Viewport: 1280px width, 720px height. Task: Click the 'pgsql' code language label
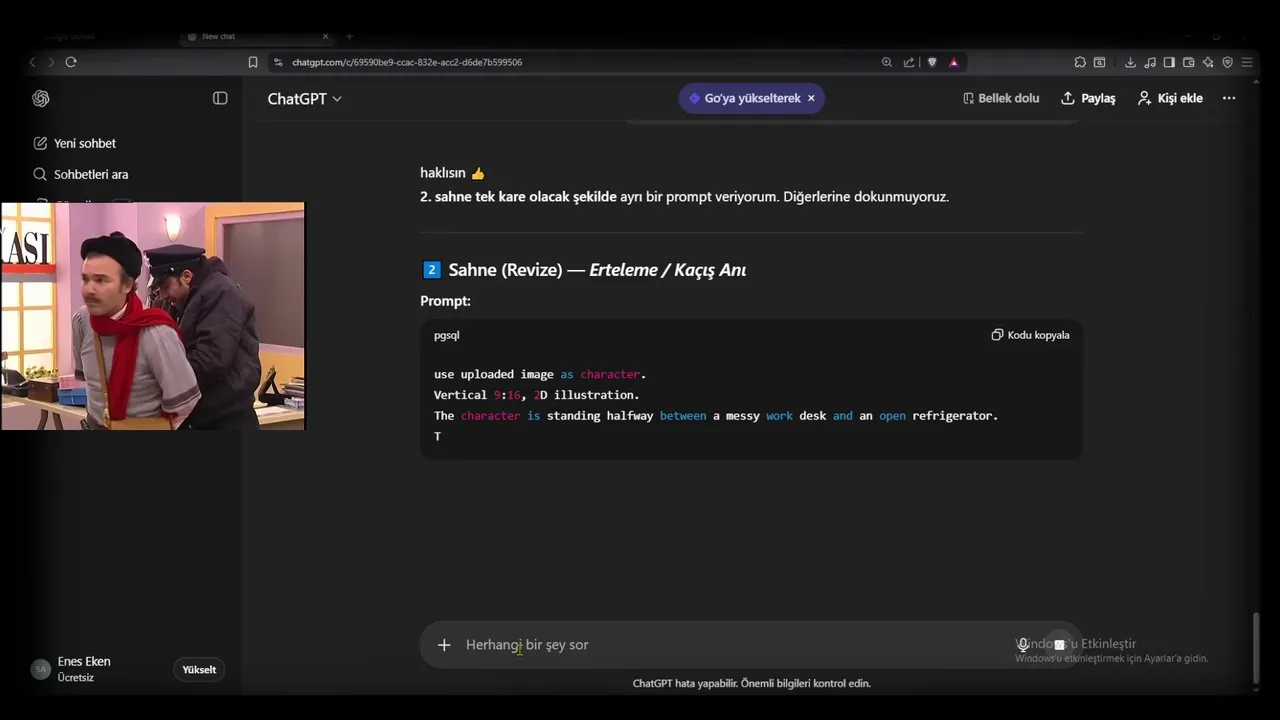coord(447,335)
